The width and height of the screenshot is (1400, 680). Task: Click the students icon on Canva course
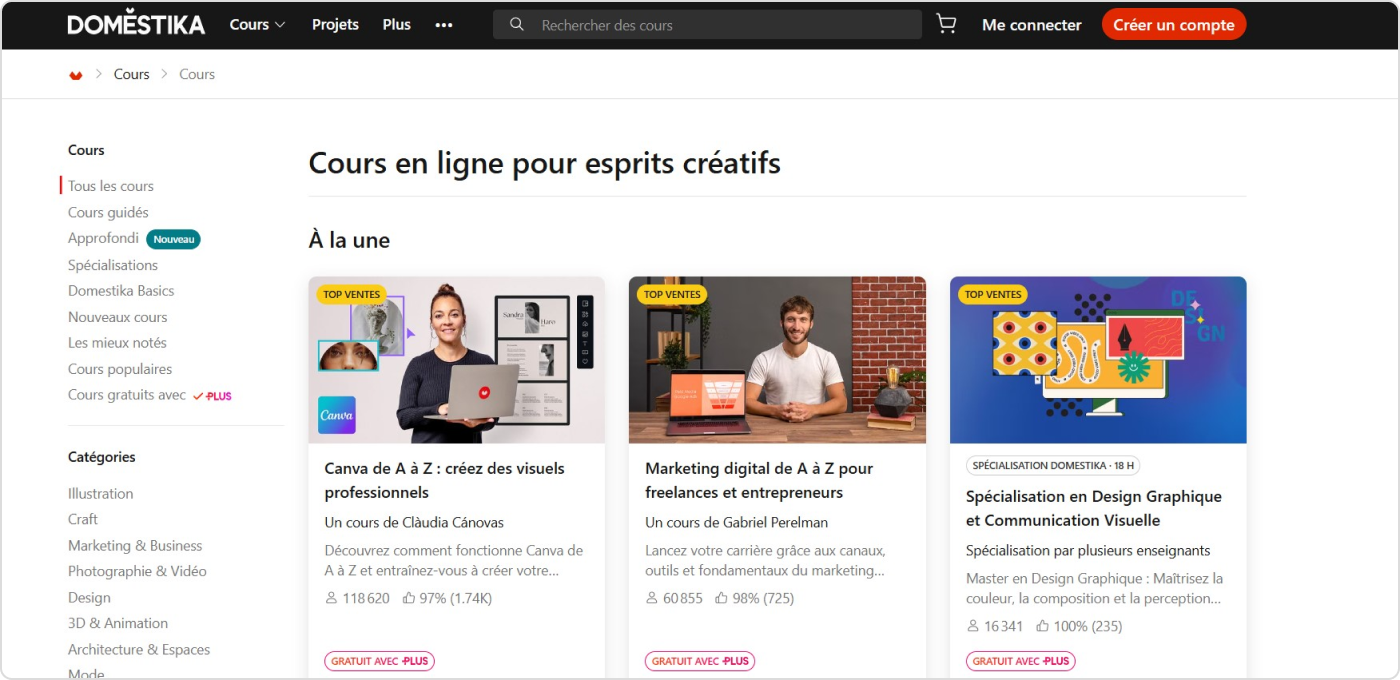[331, 598]
